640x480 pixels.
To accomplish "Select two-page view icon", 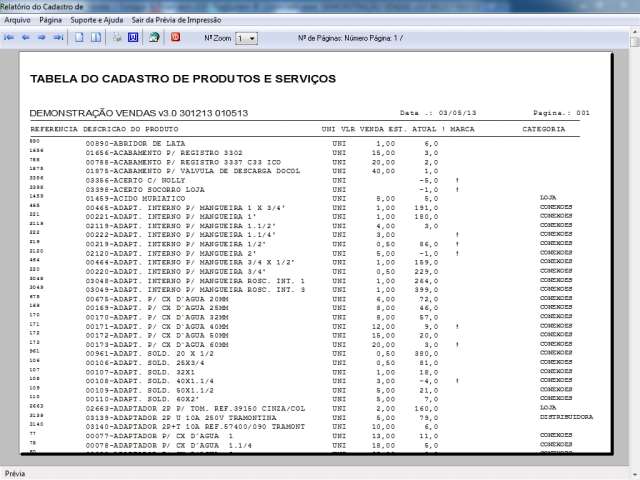I will tap(96, 38).
